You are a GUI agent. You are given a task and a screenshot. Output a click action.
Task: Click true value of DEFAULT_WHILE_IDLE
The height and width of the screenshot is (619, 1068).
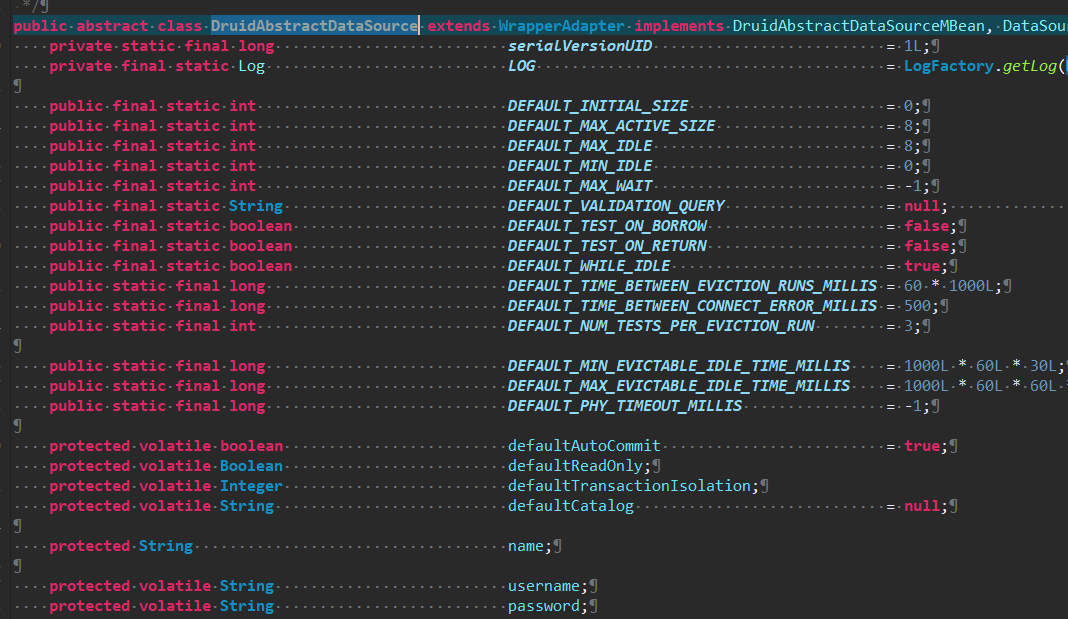click(922, 266)
